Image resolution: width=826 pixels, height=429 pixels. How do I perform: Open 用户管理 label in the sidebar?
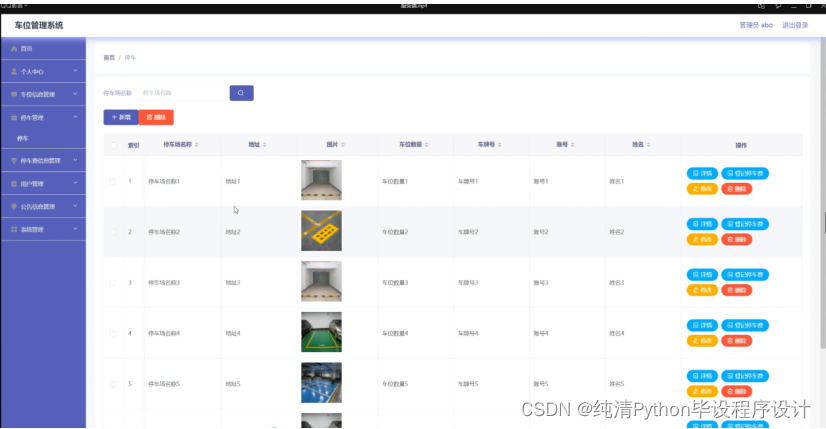[x=32, y=184]
